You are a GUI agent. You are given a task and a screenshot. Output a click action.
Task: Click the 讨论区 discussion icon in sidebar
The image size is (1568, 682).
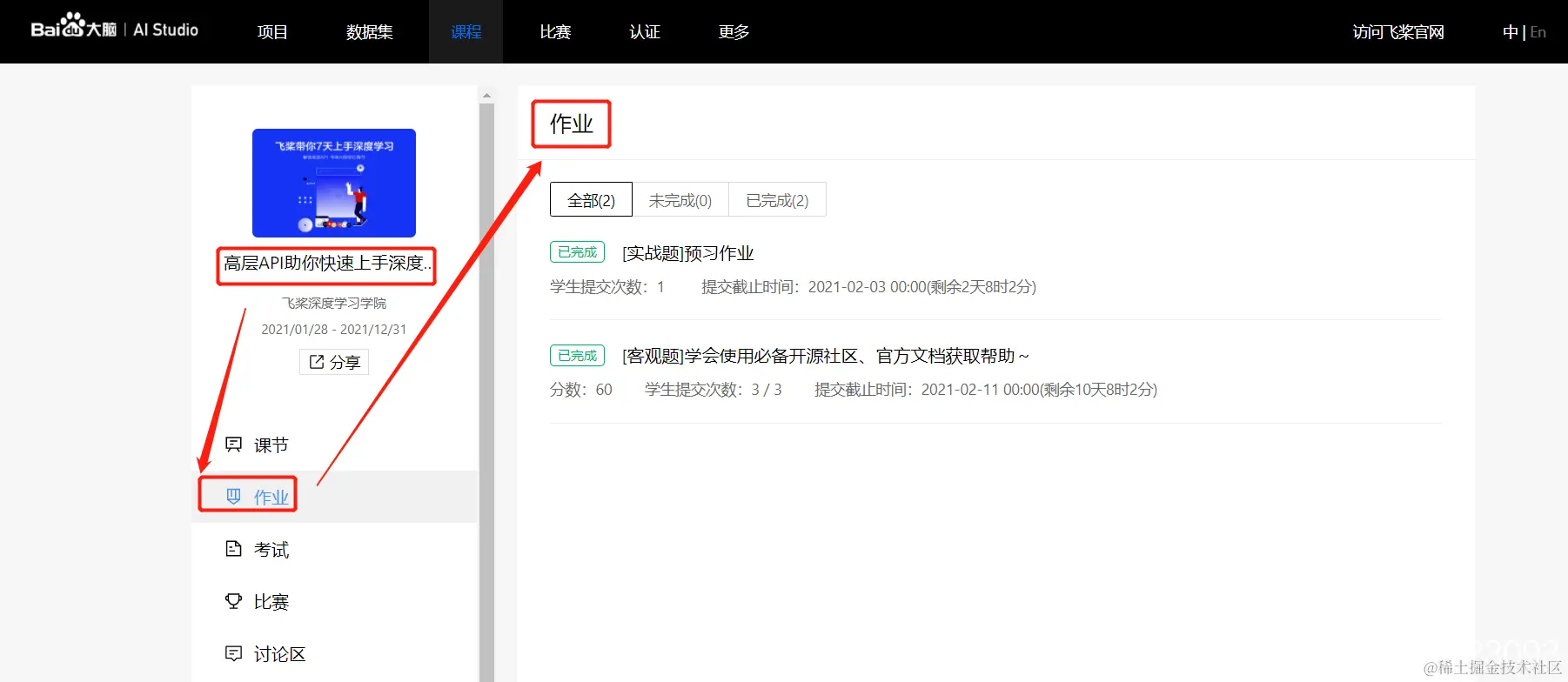pos(233,653)
